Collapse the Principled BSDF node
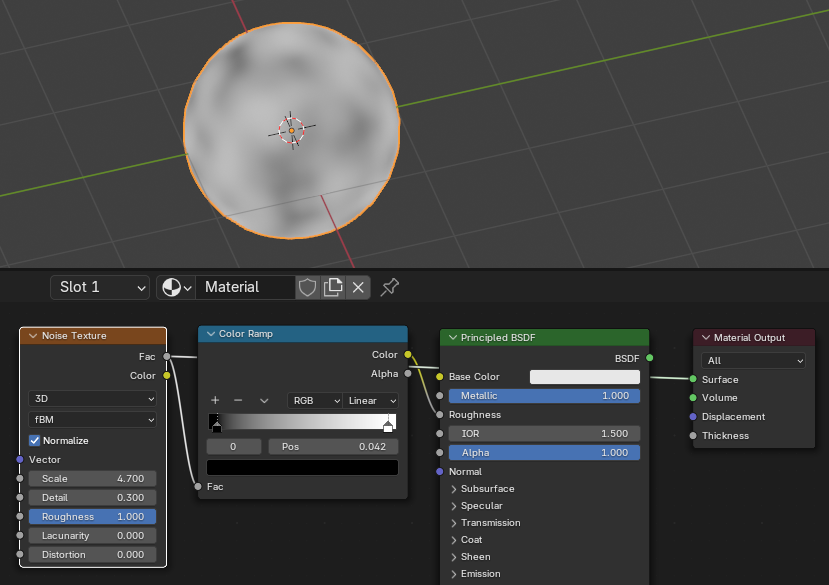The width and height of the screenshot is (829, 585). tap(453, 337)
